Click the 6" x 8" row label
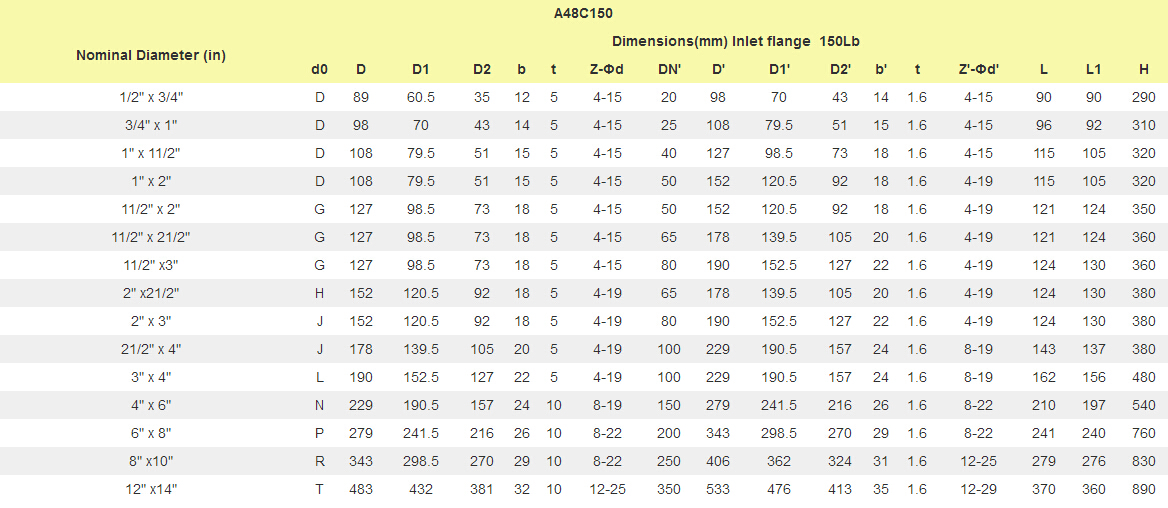 tap(151, 434)
